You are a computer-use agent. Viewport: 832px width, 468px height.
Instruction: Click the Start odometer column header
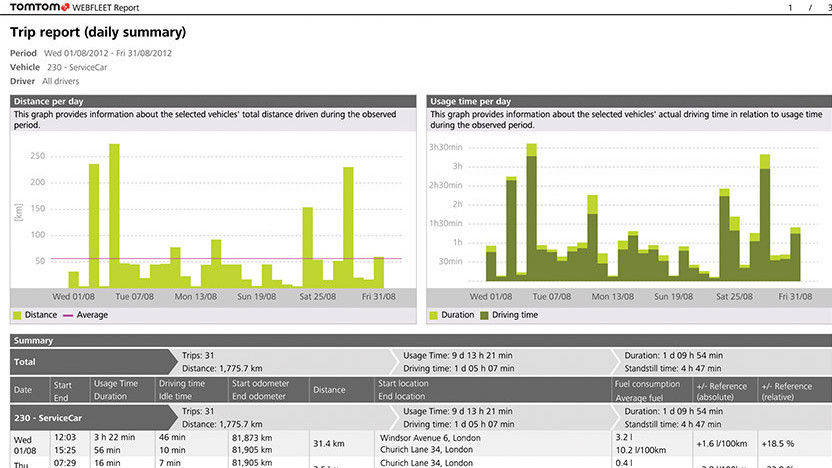point(262,384)
